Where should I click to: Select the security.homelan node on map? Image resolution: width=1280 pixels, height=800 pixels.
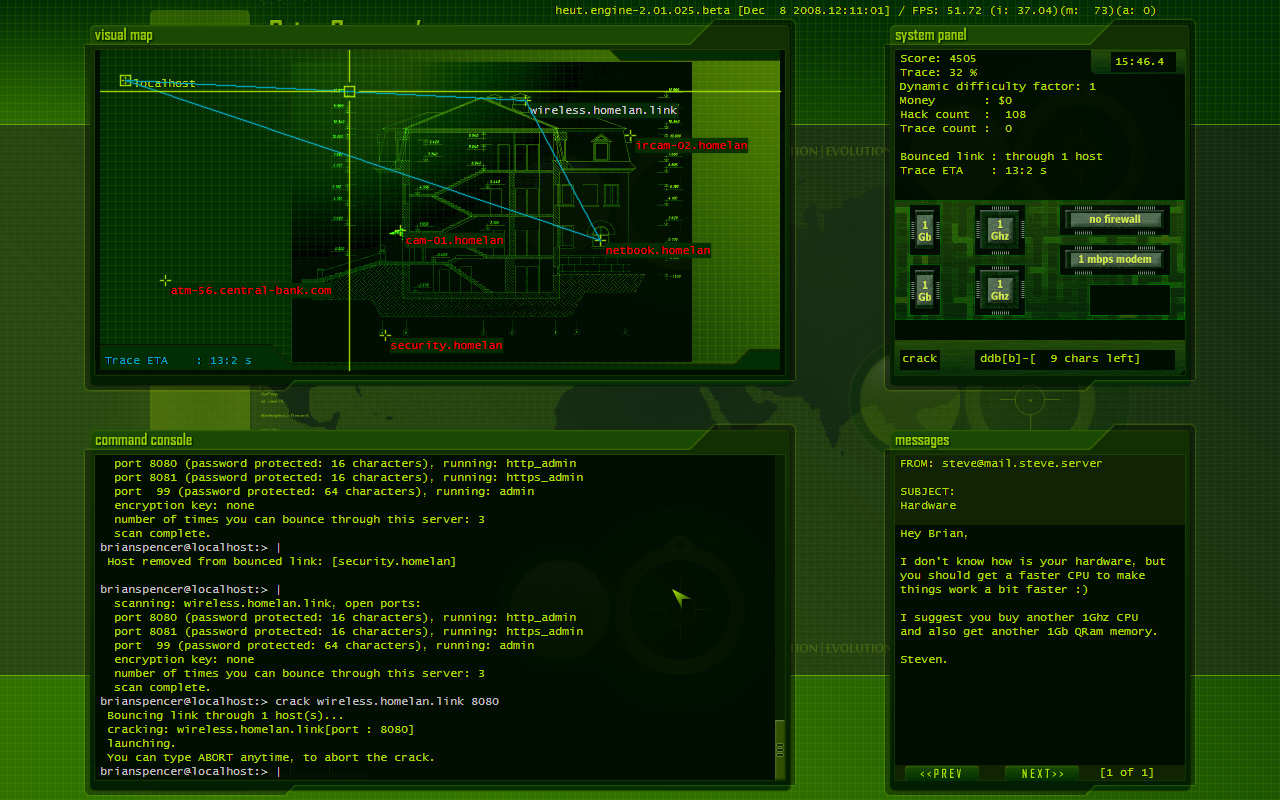pos(385,335)
